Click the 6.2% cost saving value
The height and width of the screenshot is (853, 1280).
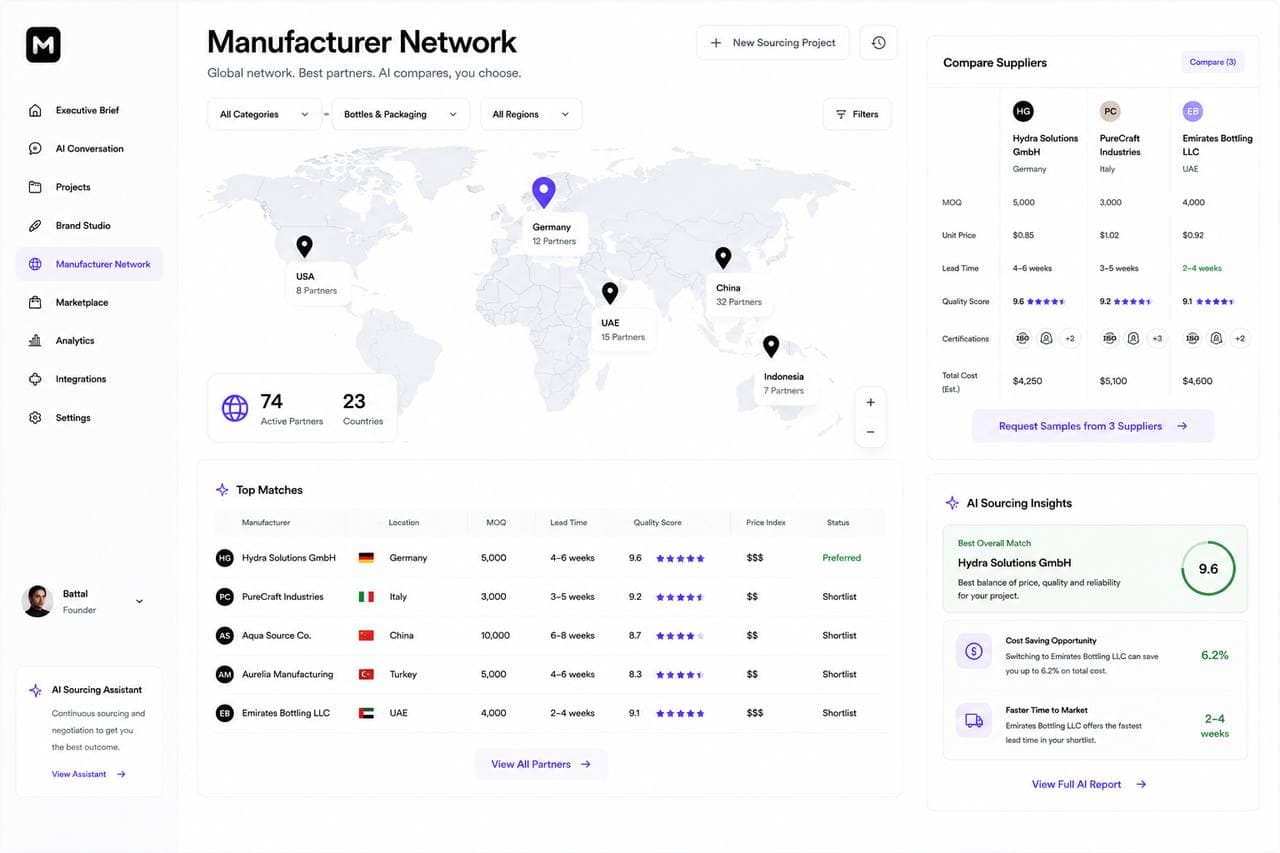point(1215,655)
